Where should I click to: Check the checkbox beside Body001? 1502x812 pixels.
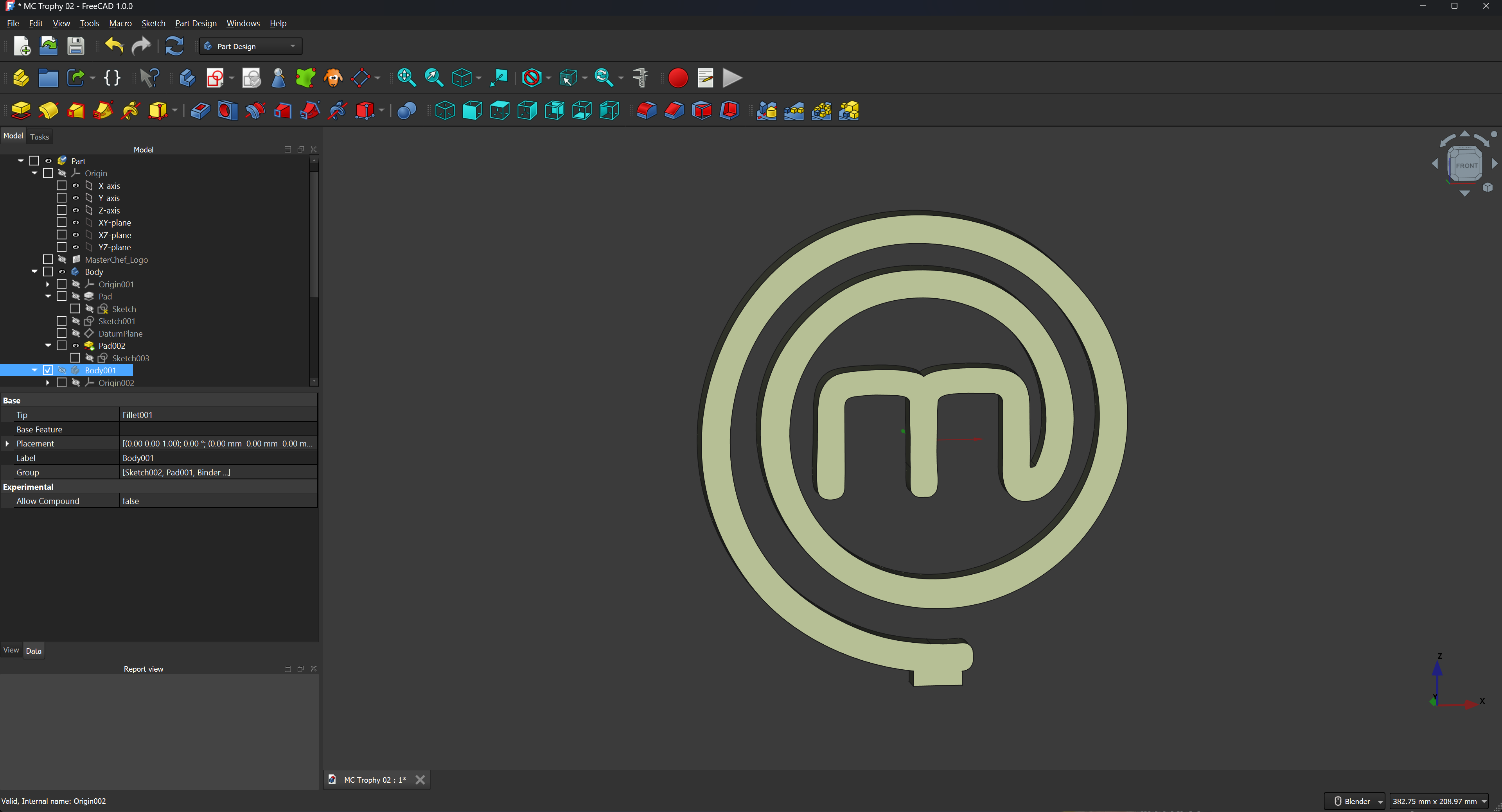click(x=48, y=370)
